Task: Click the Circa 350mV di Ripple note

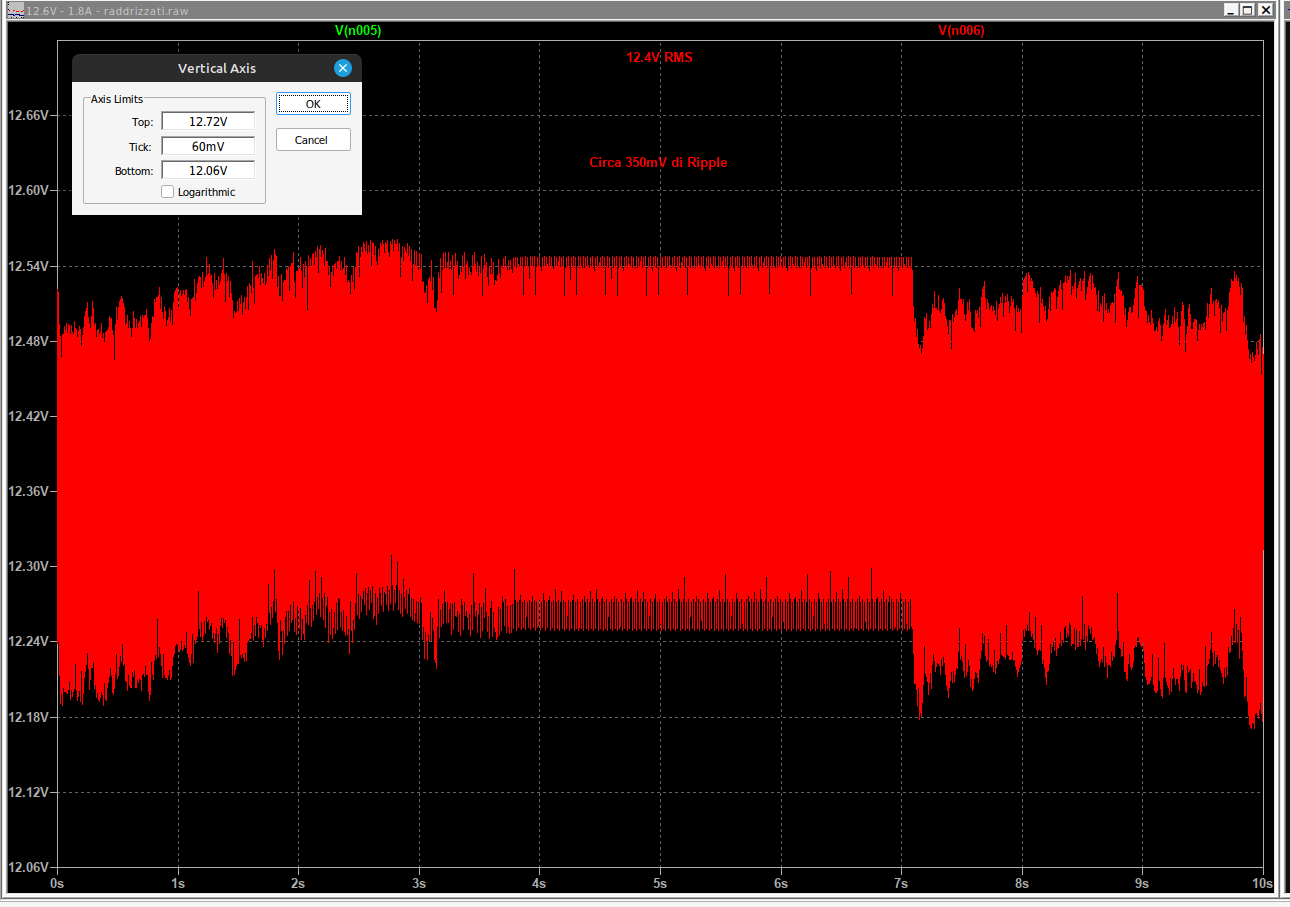Action: tap(658, 163)
